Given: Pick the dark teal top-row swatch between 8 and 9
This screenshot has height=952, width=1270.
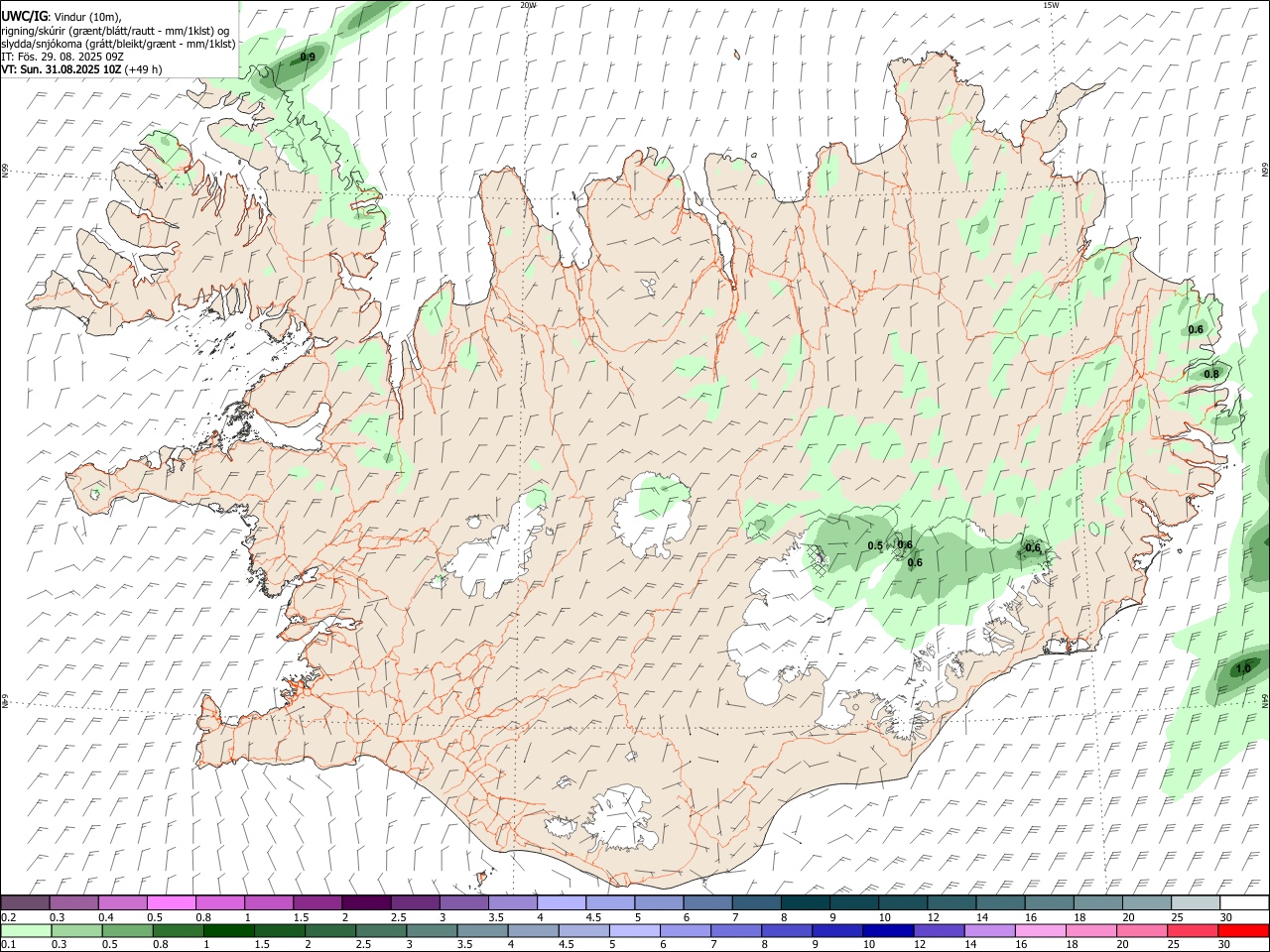Looking at the screenshot, I should [x=805, y=902].
